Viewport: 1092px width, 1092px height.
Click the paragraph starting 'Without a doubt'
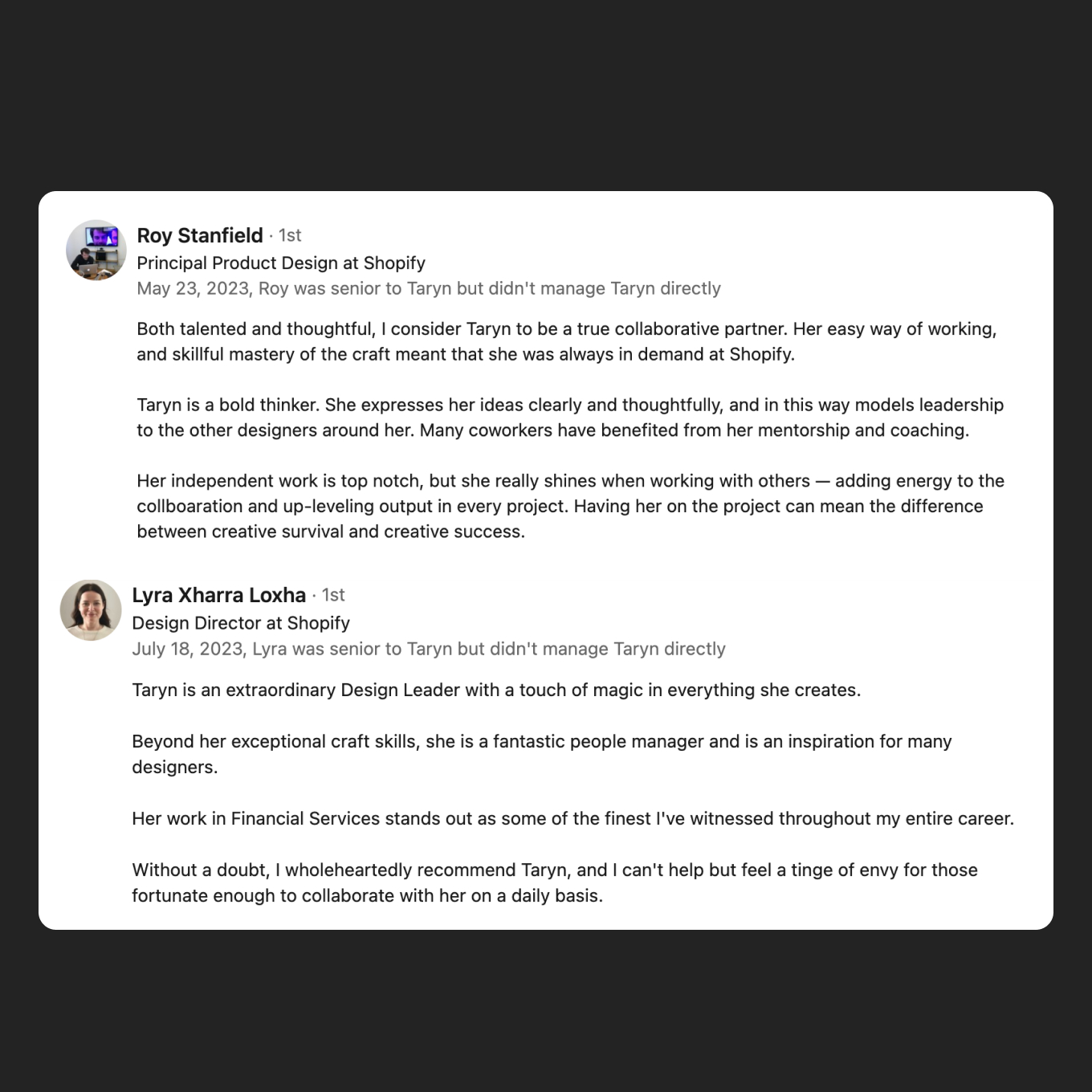tap(555, 882)
